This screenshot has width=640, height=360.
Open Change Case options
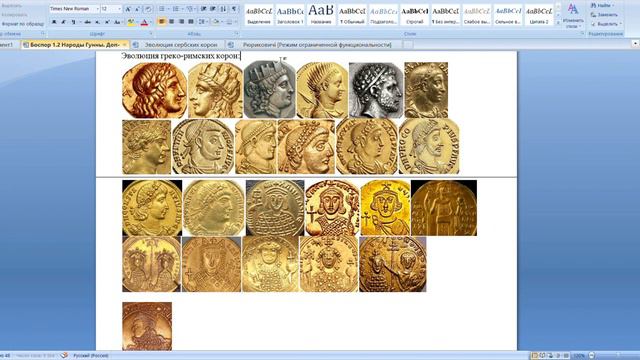[x=117, y=22]
